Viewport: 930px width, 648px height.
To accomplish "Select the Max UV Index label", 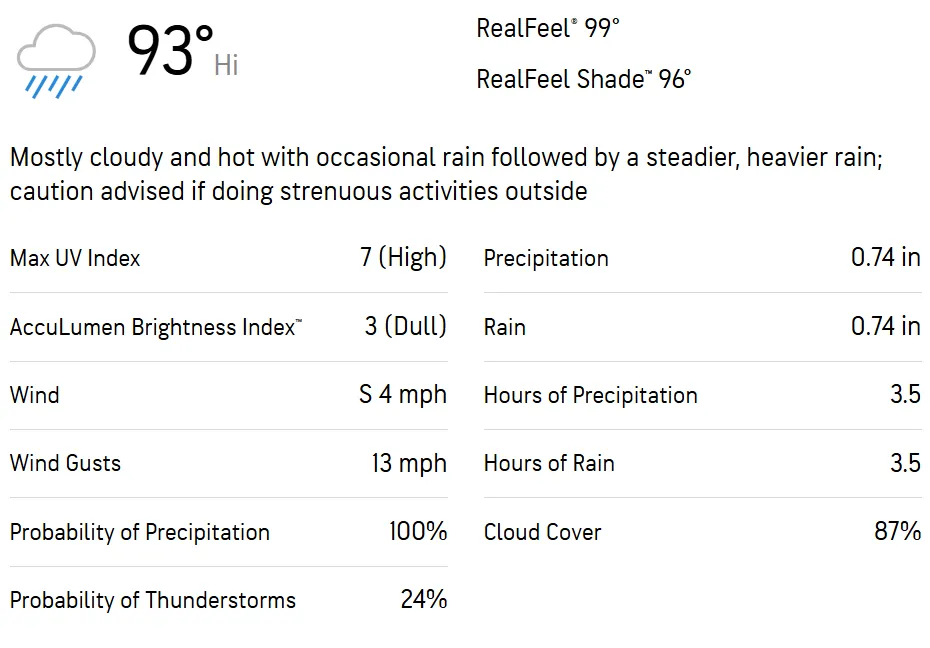I will click(x=75, y=258).
